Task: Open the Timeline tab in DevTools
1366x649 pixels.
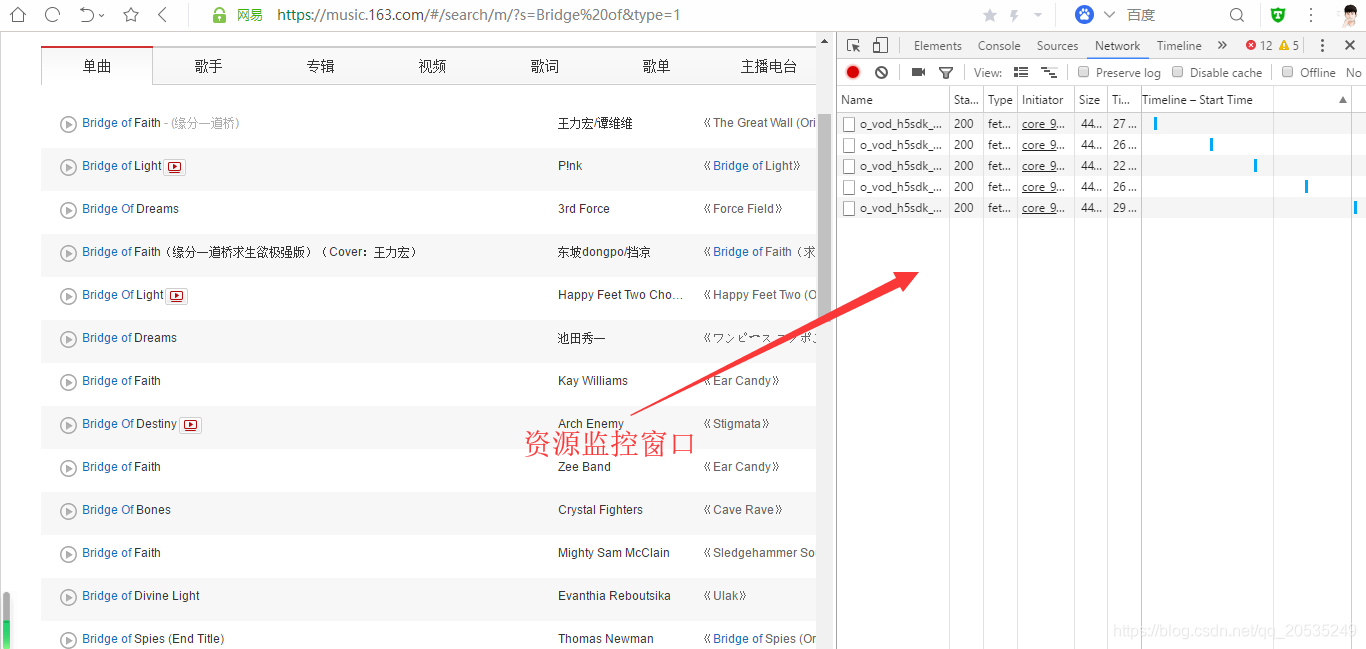Action: click(1179, 45)
